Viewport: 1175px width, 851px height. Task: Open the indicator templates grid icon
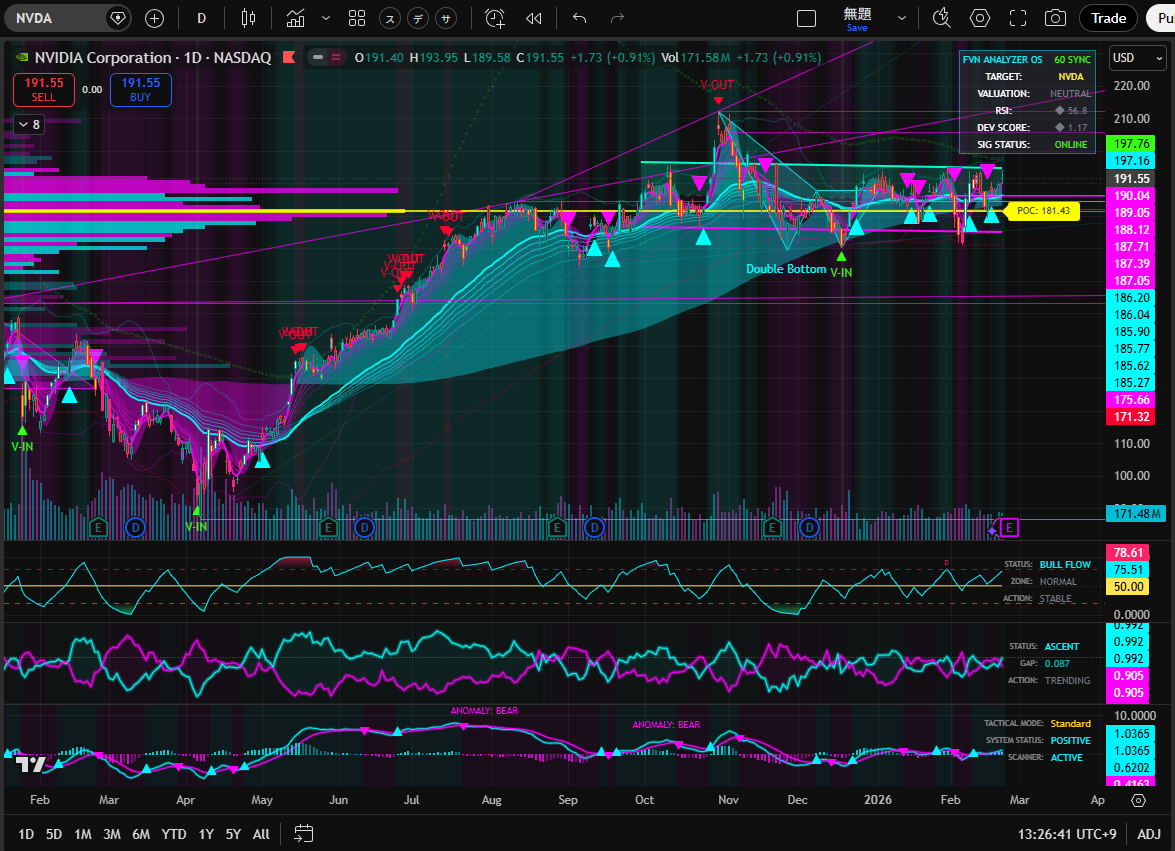click(357, 19)
